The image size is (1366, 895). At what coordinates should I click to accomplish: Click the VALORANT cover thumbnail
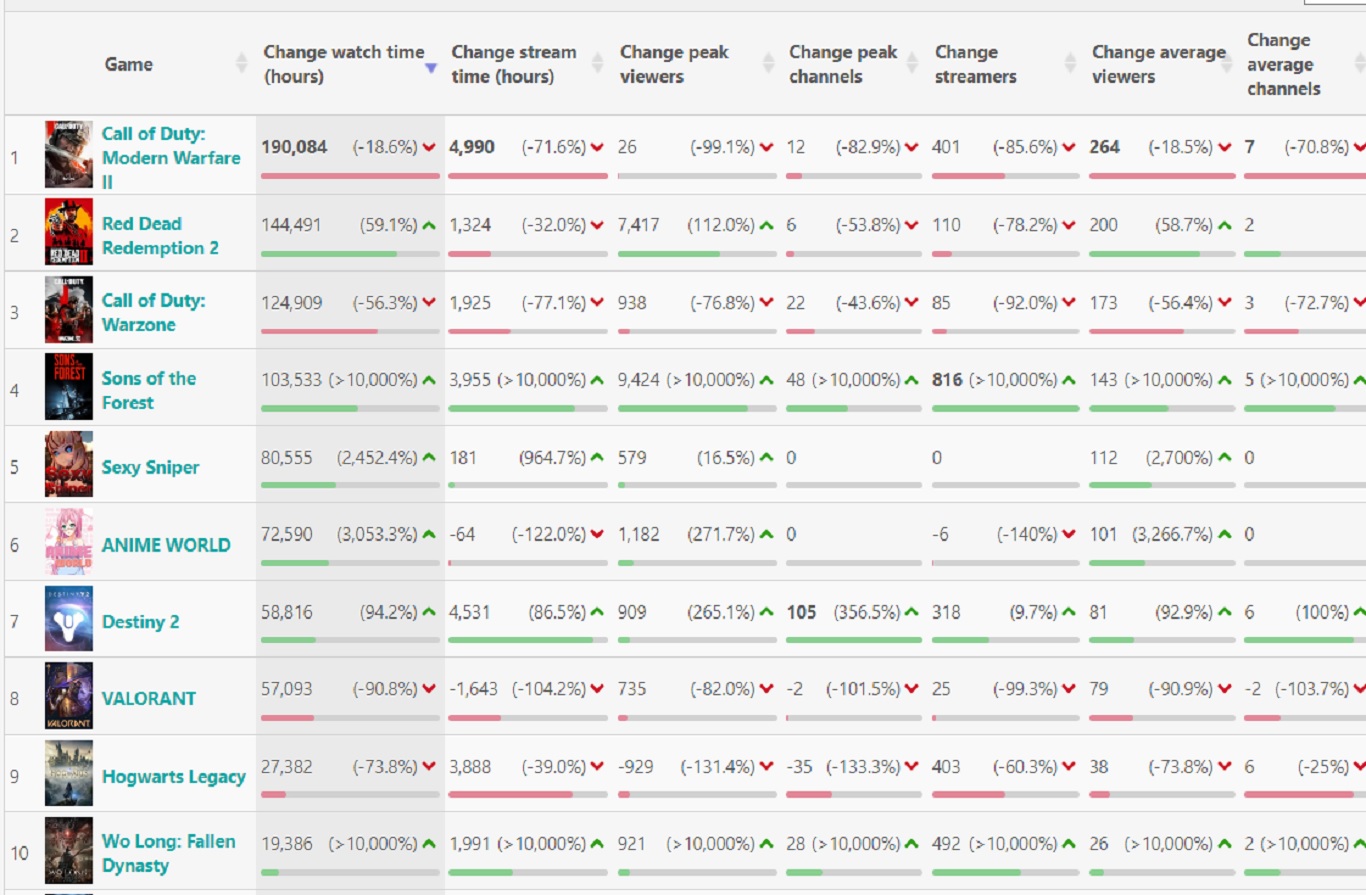[69, 696]
